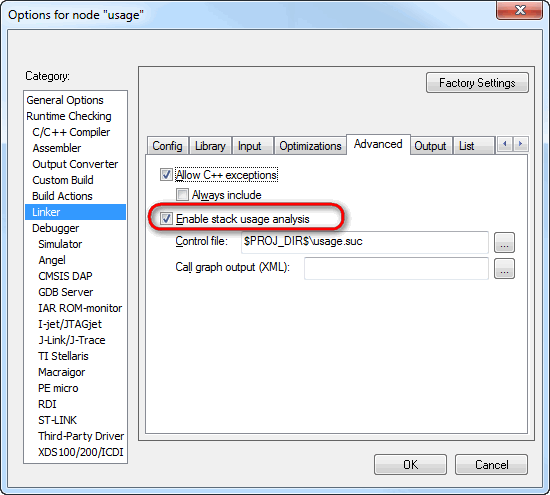Toggle Allow C++ exceptions checkbox
Viewport: 550px width, 495px height.
pyautogui.click(x=166, y=175)
